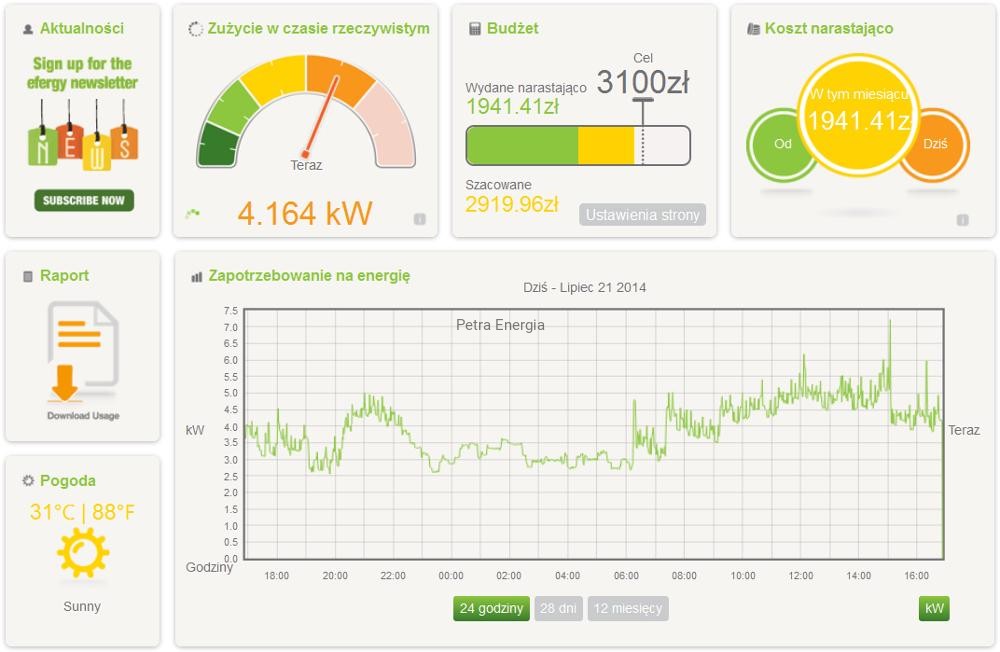Click the W tym miesiącu yellow bubble
The image size is (1000, 652).
click(x=857, y=115)
